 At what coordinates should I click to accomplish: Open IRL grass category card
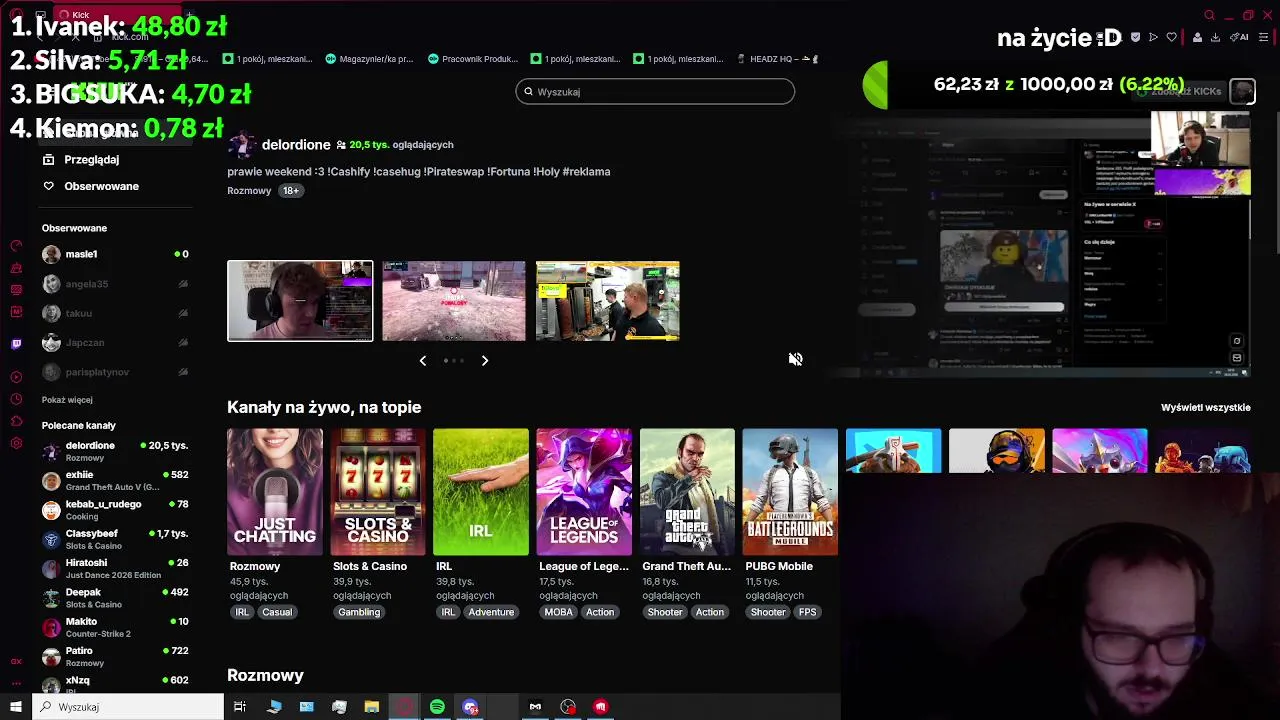[481, 492]
